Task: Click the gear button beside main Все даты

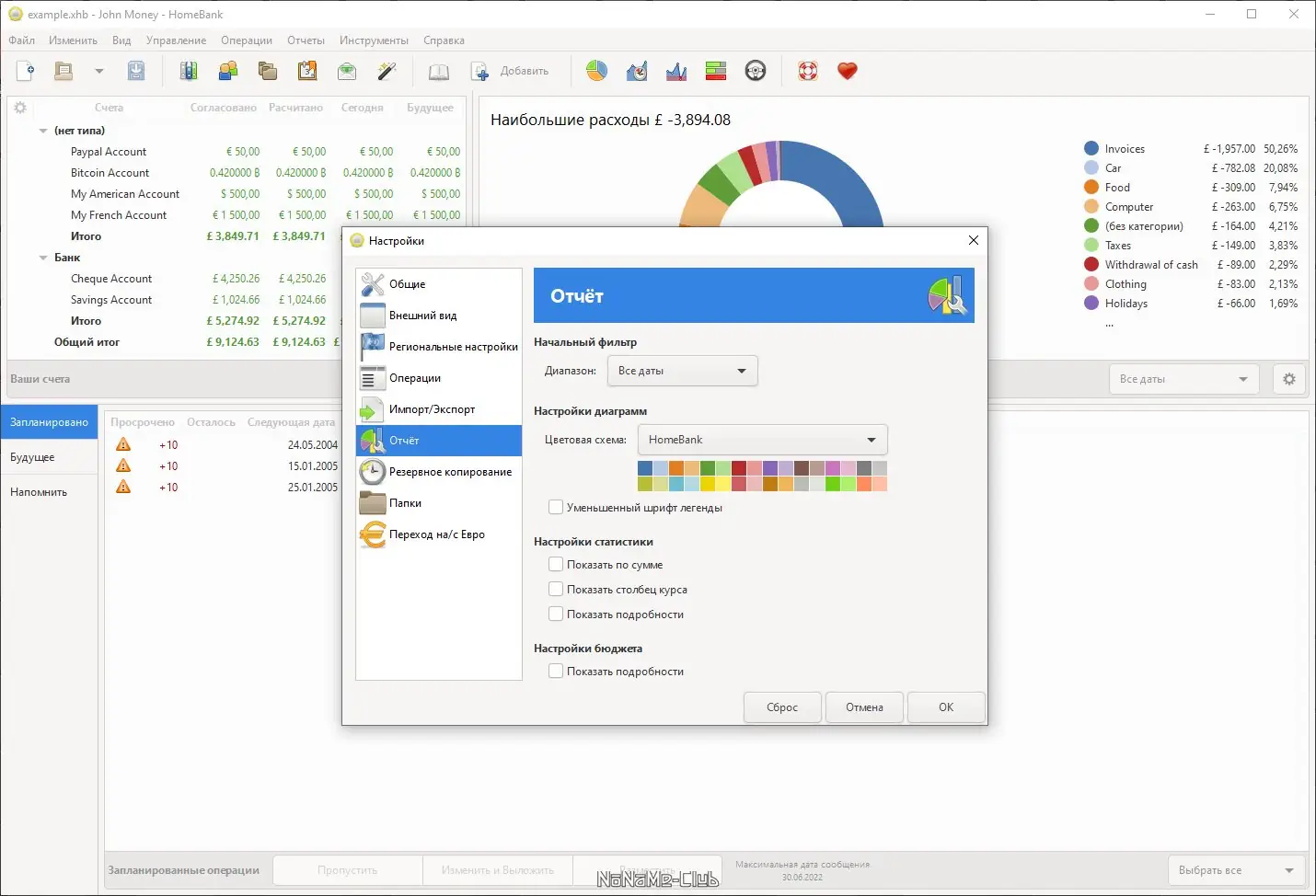Action: tap(1289, 379)
